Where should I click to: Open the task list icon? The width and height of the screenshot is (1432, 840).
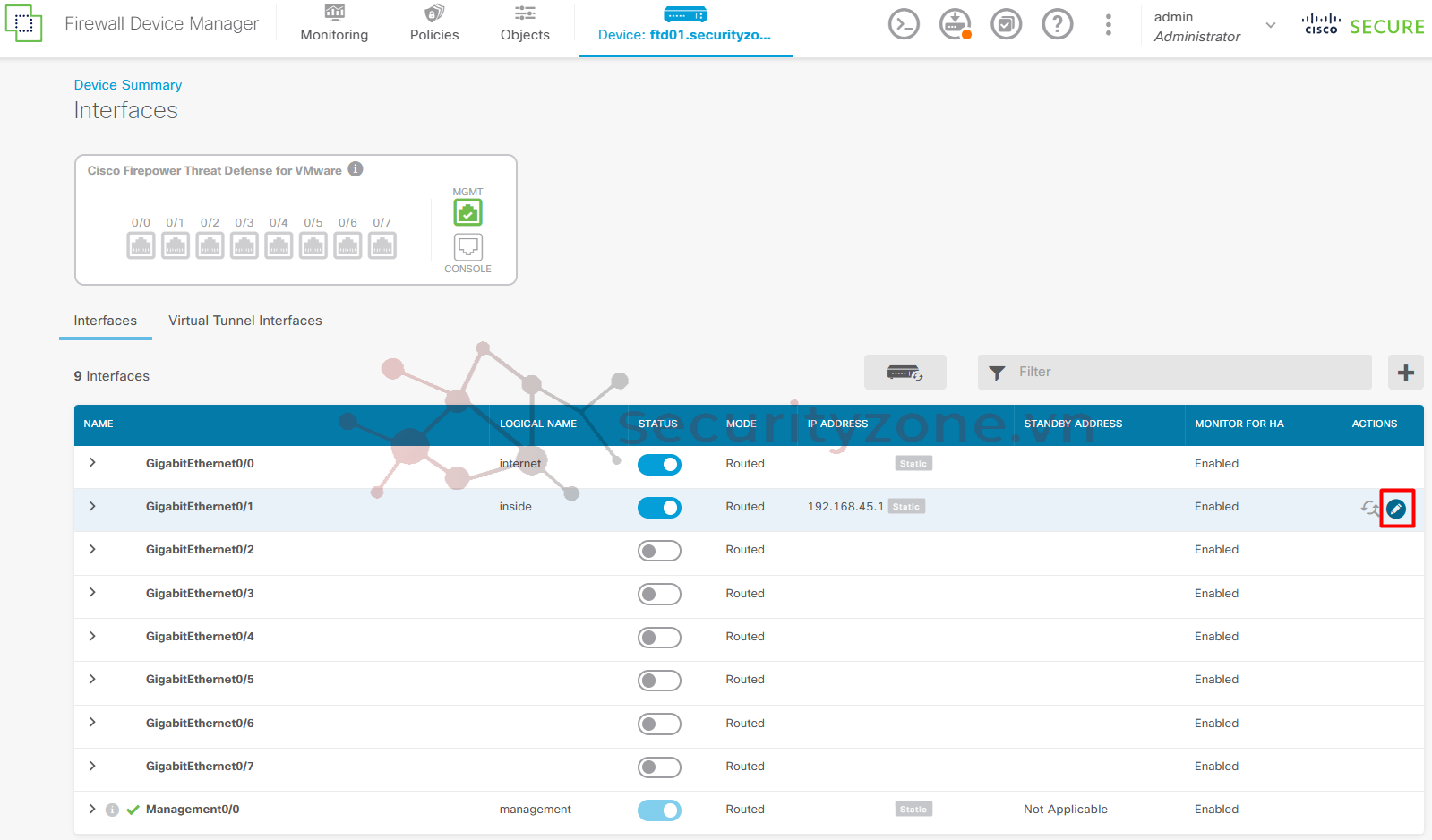pyautogui.click(x=1007, y=24)
